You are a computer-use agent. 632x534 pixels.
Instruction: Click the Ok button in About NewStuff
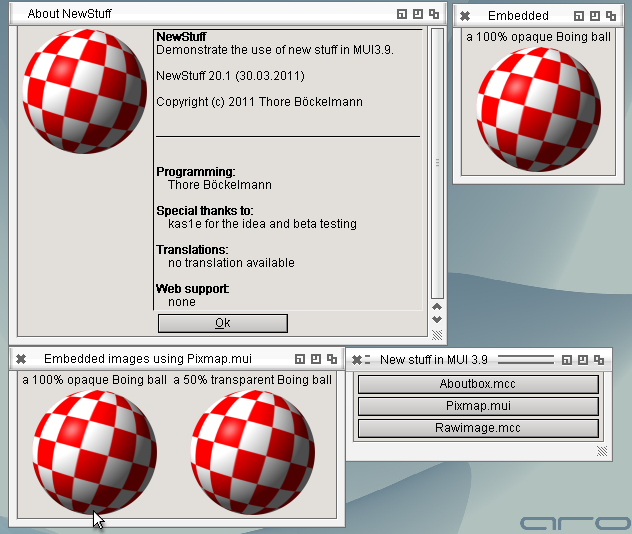click(222, 323)
